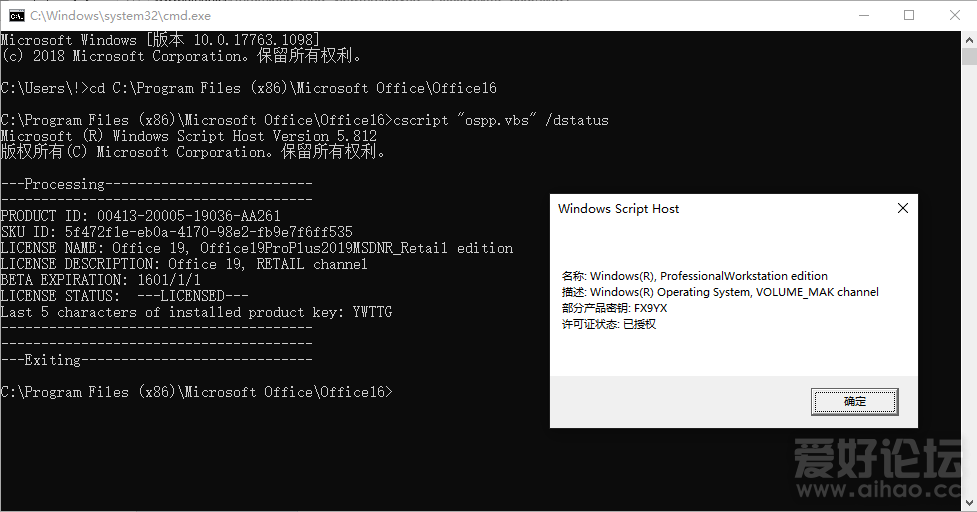Screen dimensions: 977x512
Task: Close the Windows Script Host dialog
Action: tap(902, 209)
